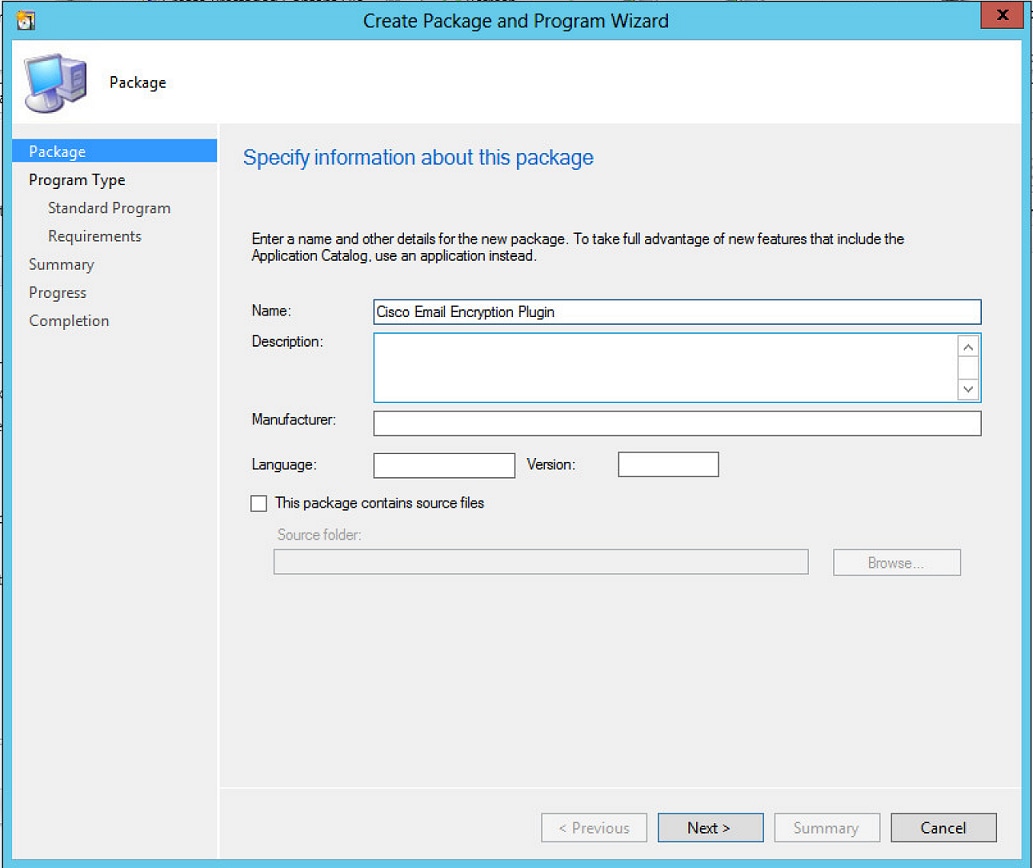Viewport: 1033px width, 868px height.
Task: Click the scrollbar down arrow beside Description
Action: tap(966, 389)
